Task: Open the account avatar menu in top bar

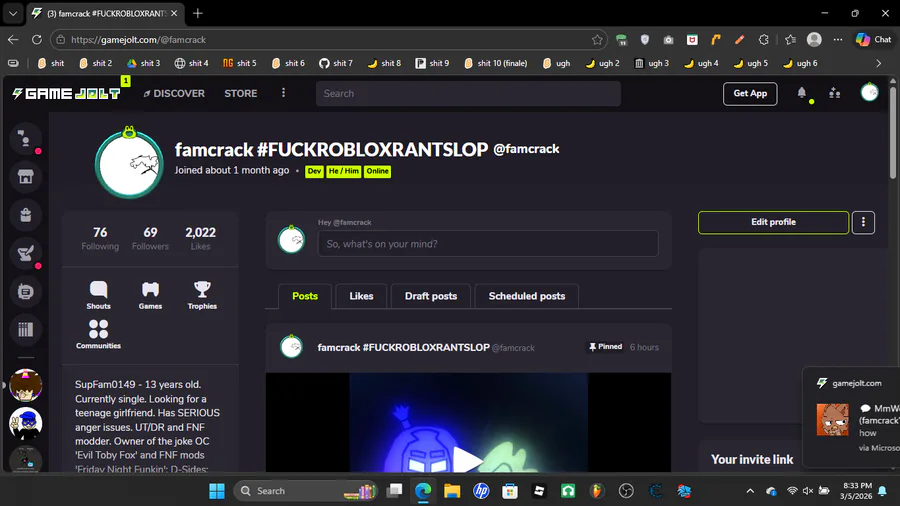Action: [x=869, y=92]
